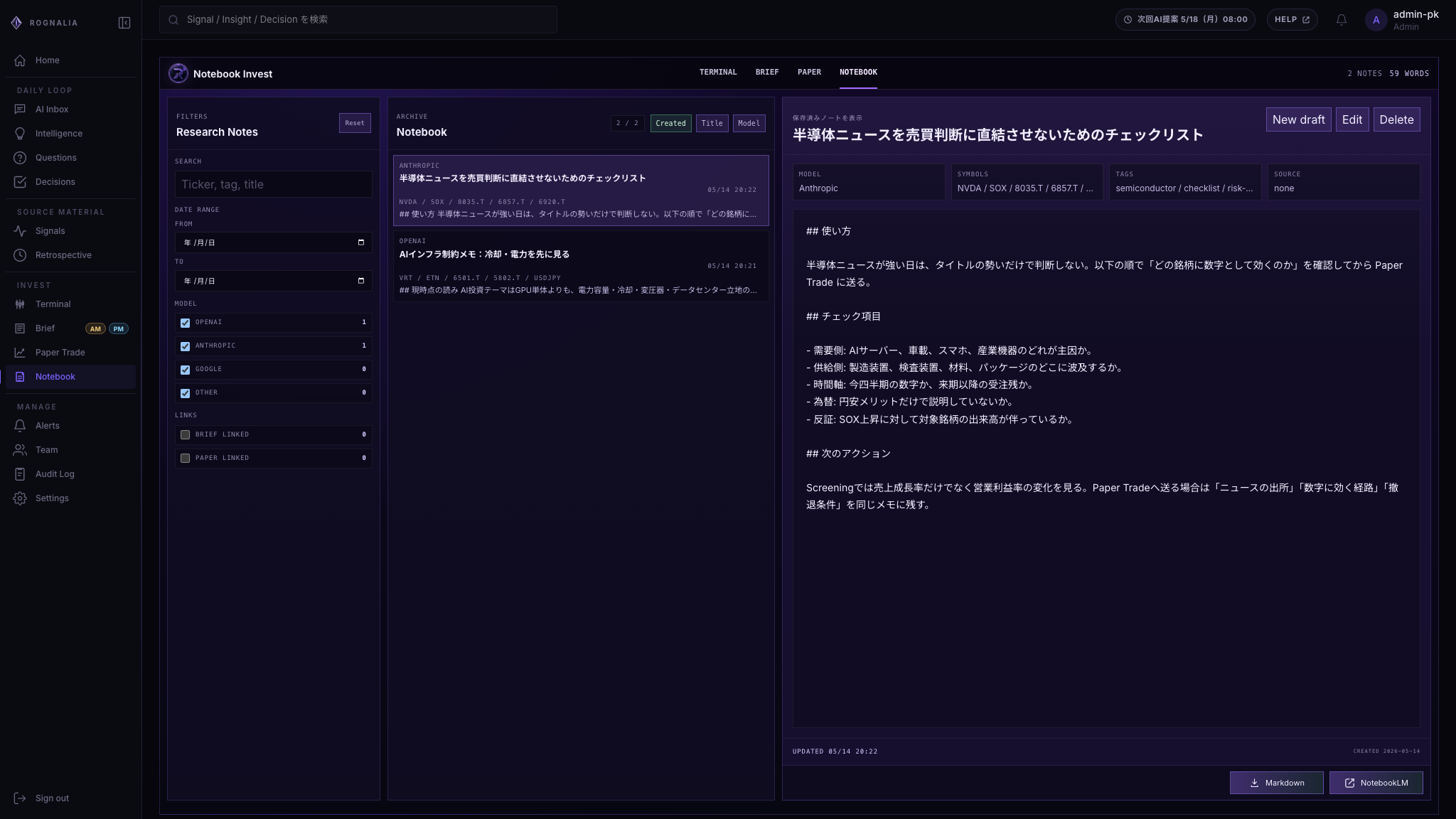
Task: Open Alerts bell in sidebar
Action: click(x=20, y=426)
